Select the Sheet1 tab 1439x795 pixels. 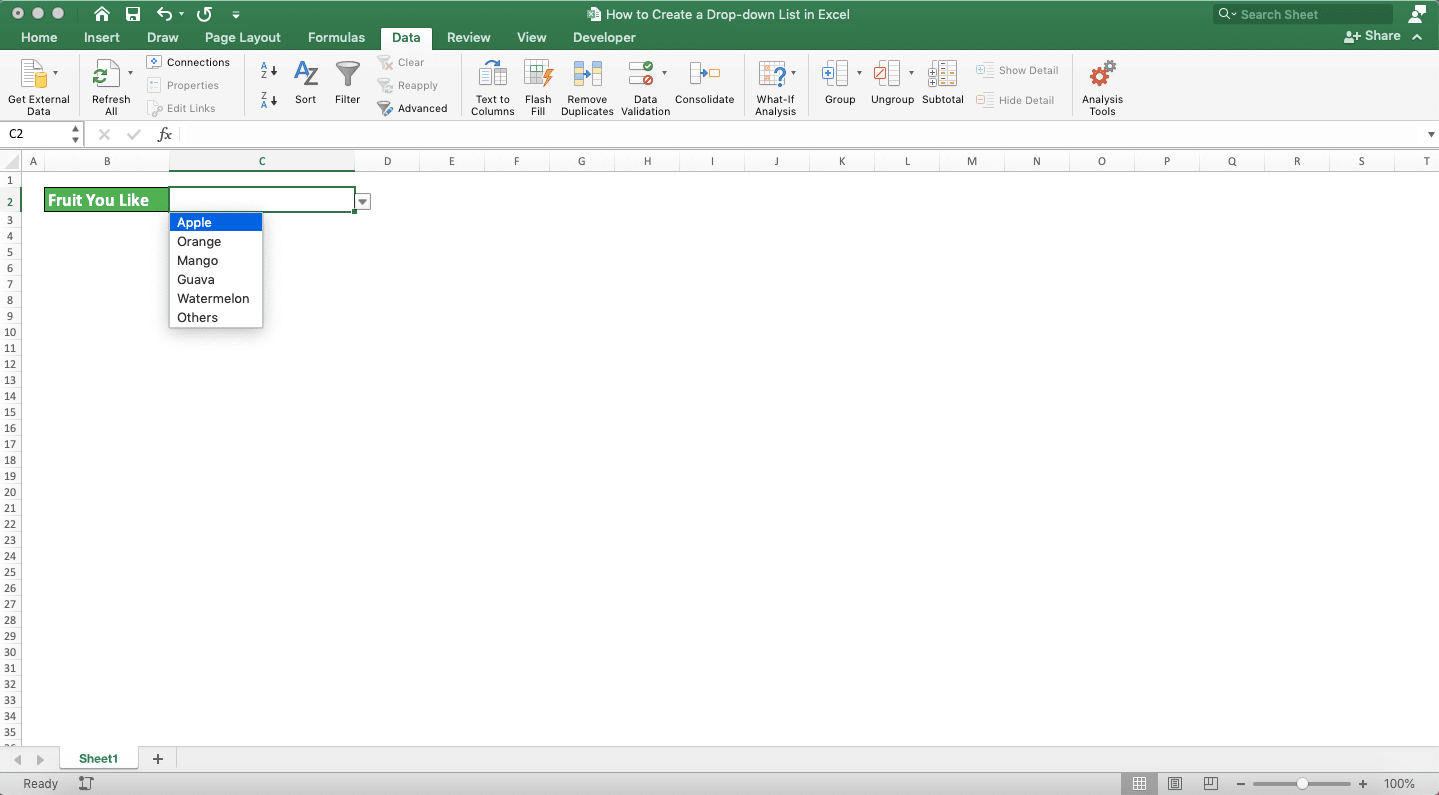(x=99, y=759)
